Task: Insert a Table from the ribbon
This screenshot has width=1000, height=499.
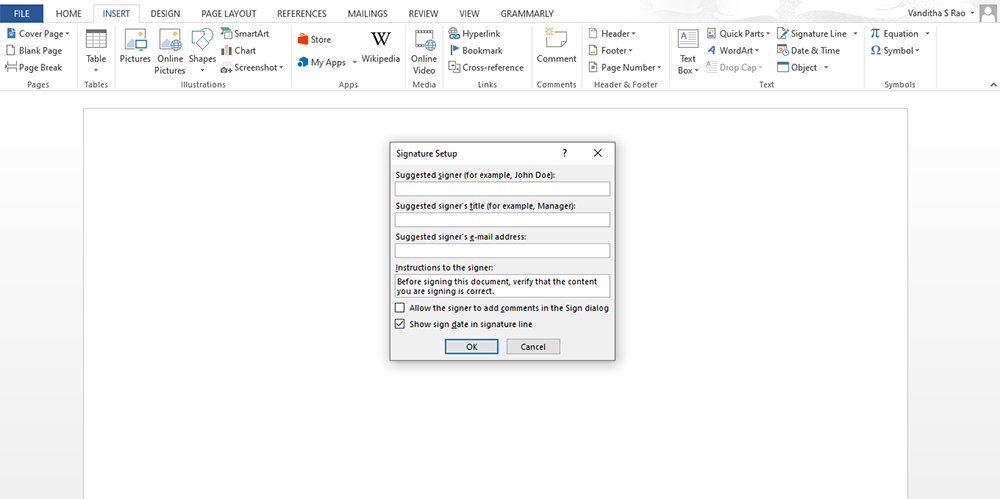Action: [96, 46]
